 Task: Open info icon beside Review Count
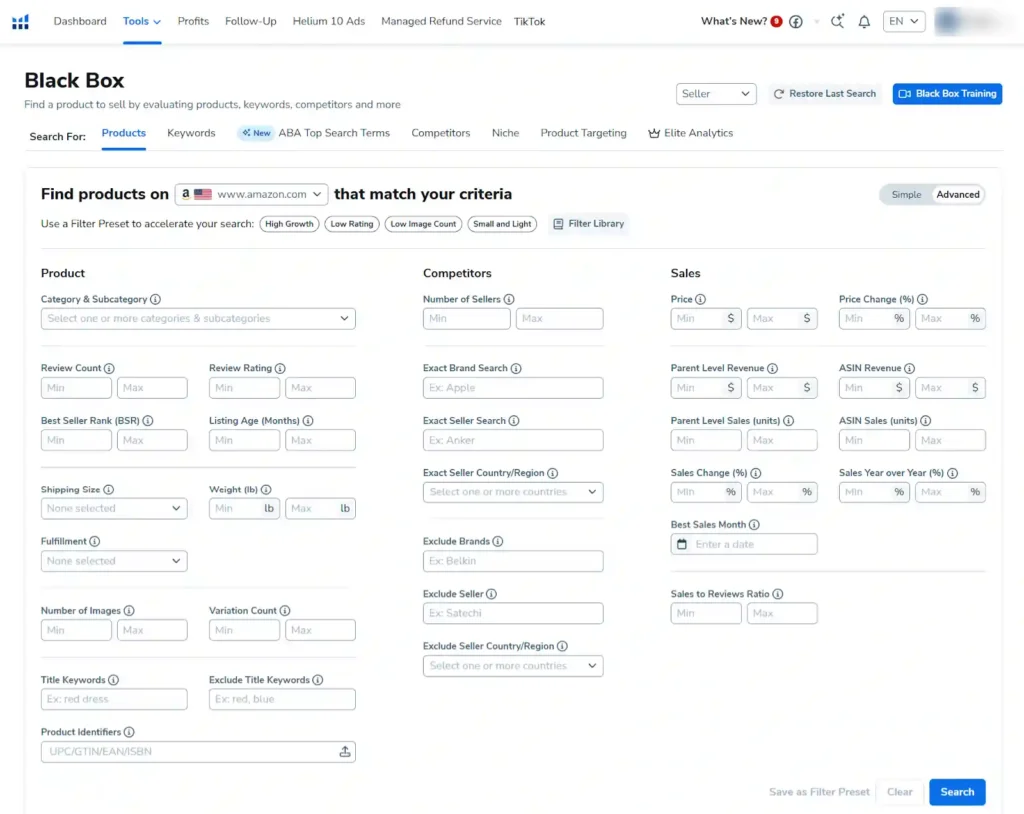[x=109, y=368]
